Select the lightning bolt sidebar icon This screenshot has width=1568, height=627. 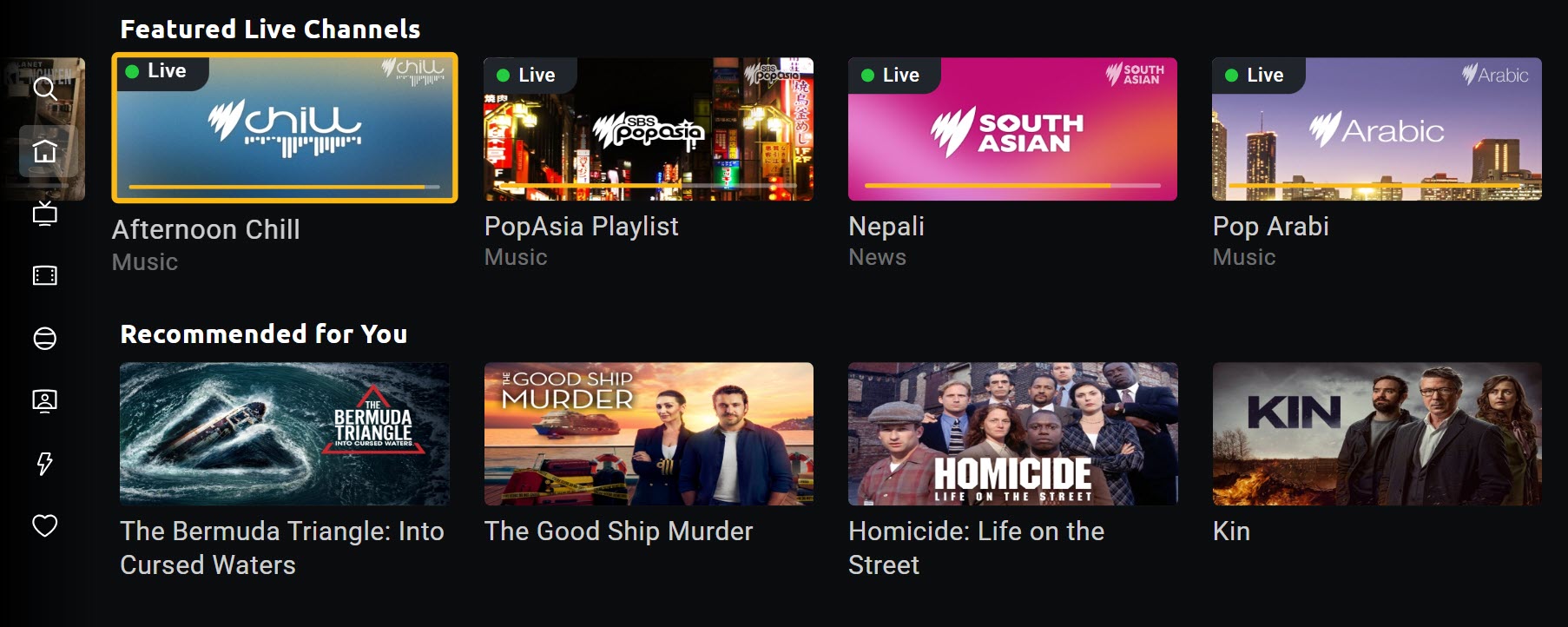point(44,464)
